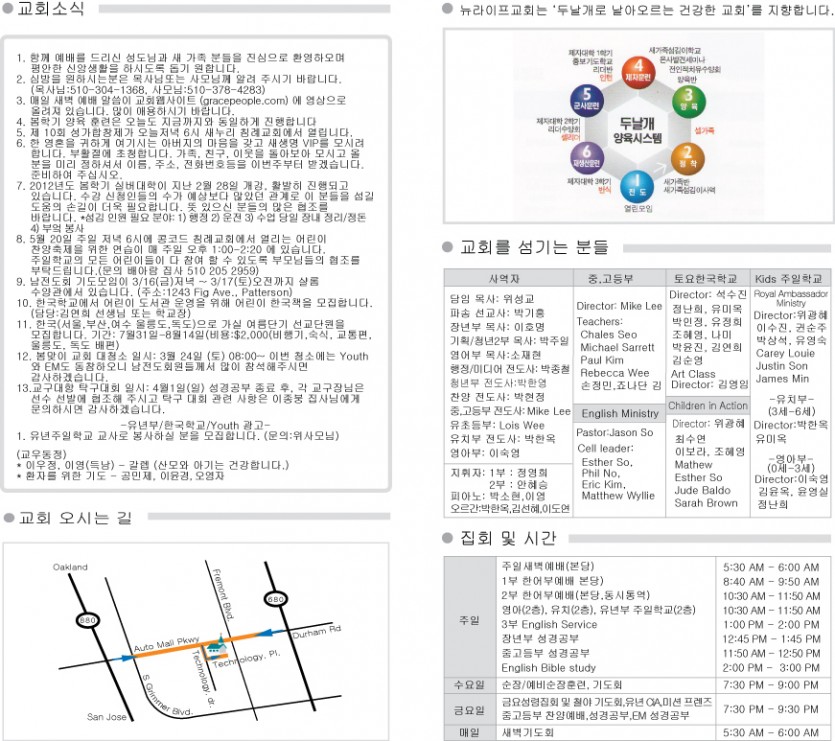Click the English Ministry subheader
Image resolution: width=835 pixels, height=741 pixels.
[x=620, y=413]
